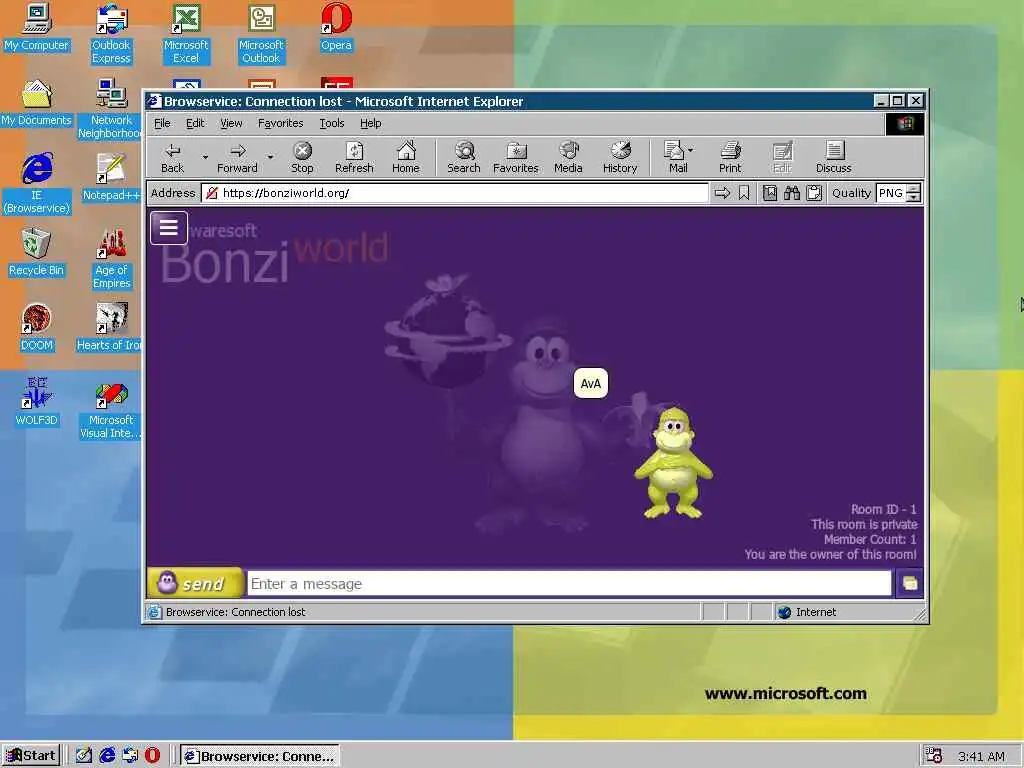Select the Outlook Express desktop icon
Viewport: 1024px width, 768px height.
coord(112,33)
